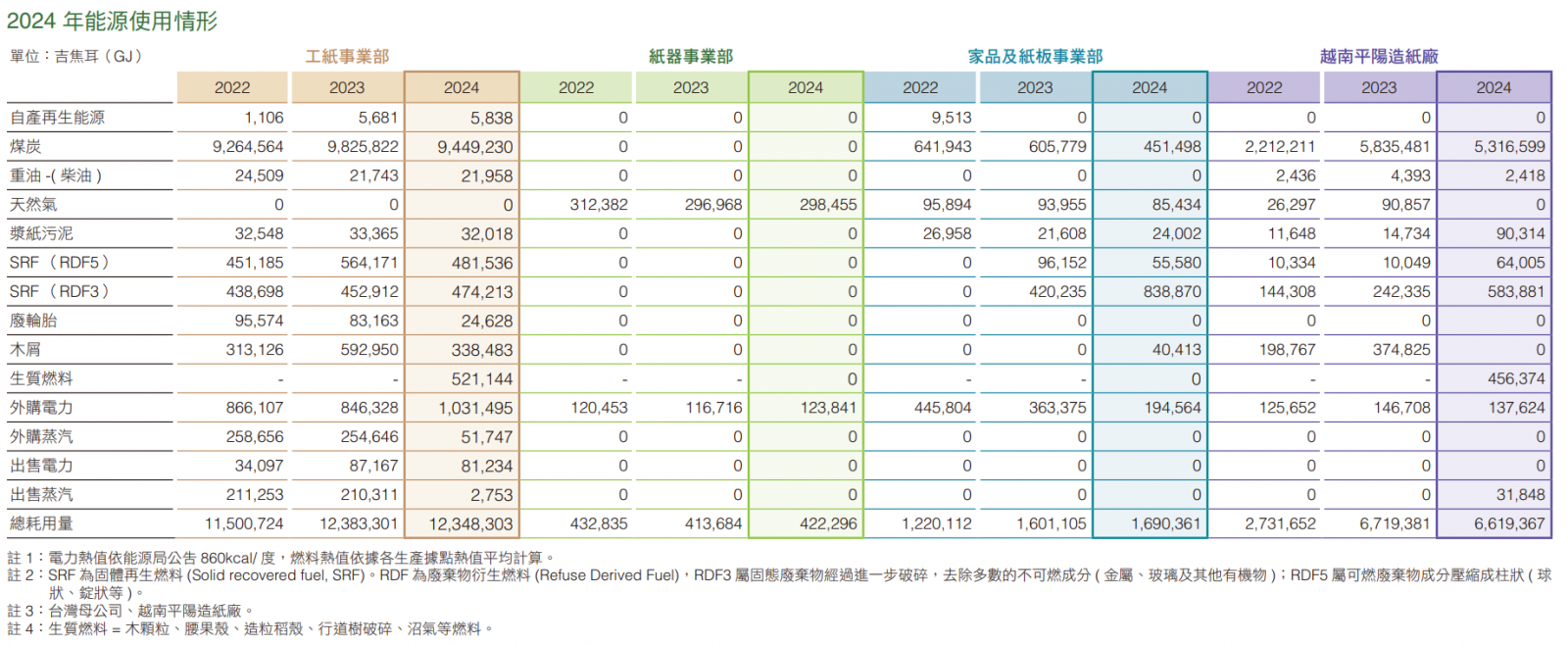The image size is (1568, 645).
Task: Select the 家品及紙板事業部 division header
Action: (x=1035, y=57)
